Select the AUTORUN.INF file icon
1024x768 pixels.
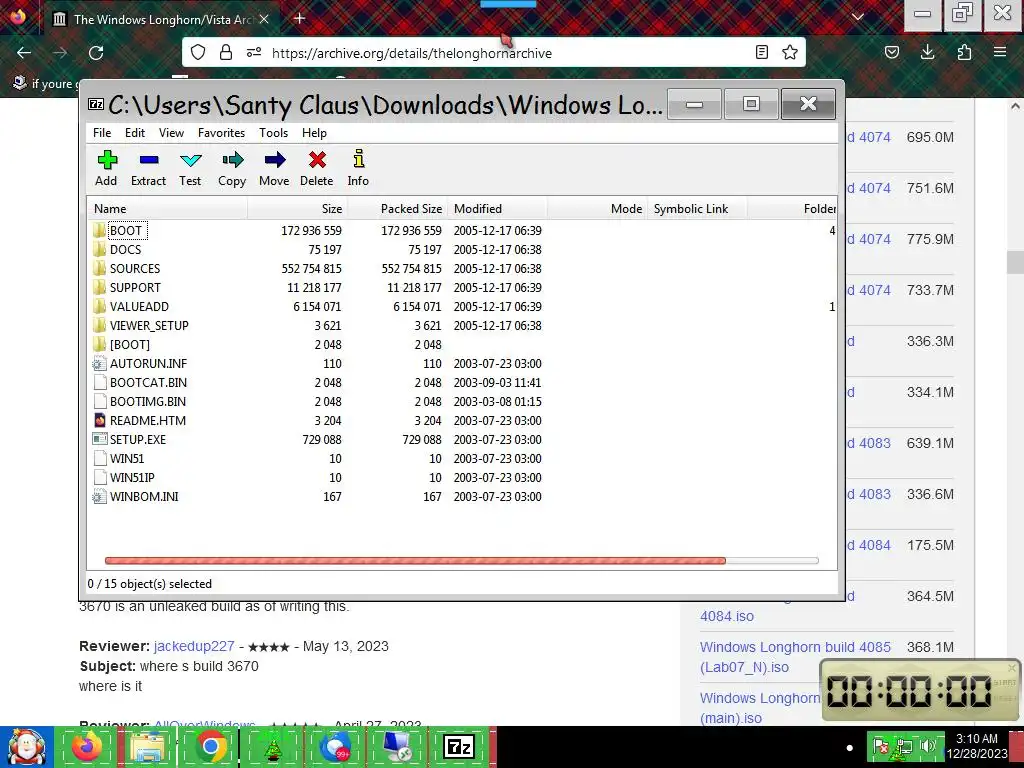tap(99, 364)
